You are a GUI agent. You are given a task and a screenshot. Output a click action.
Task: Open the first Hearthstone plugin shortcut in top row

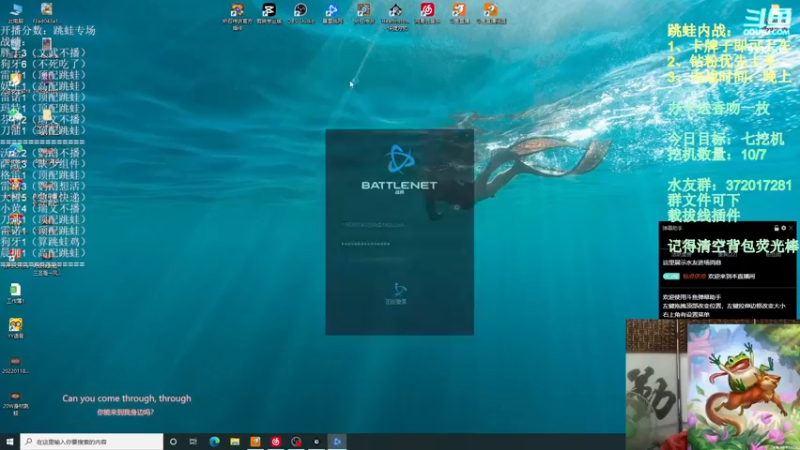tap(237, 15)
